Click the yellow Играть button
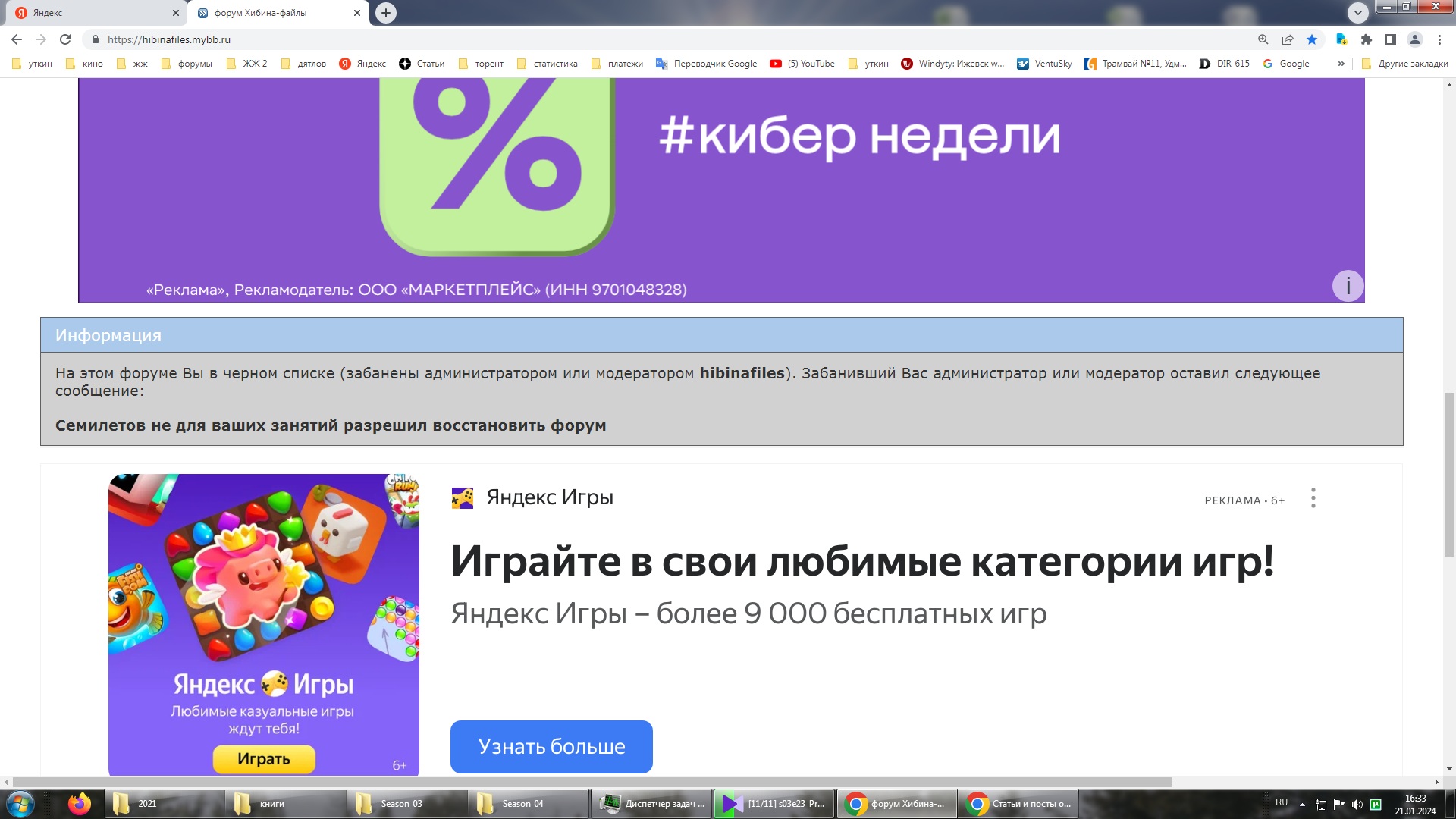Image resolution: width=1456 pixels, height=819 pixels. click(x=264, y=758)
